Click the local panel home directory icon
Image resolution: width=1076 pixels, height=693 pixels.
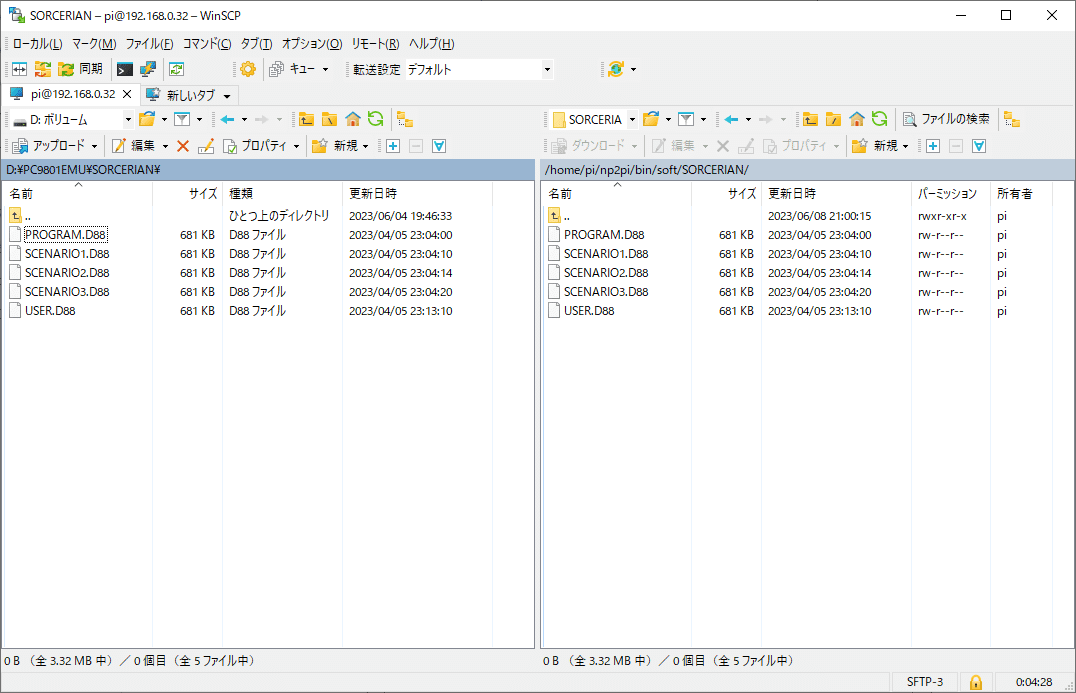[353, 119]
